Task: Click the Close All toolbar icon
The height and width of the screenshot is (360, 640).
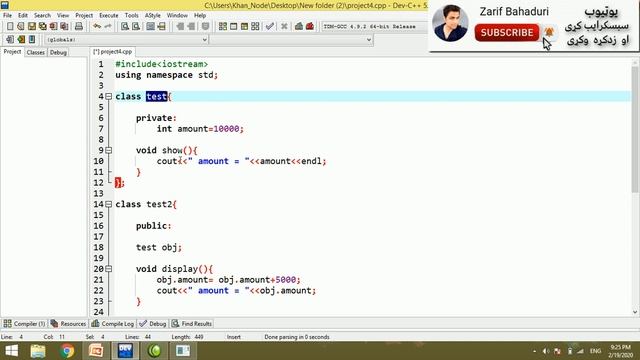Action: pos(64,27)
